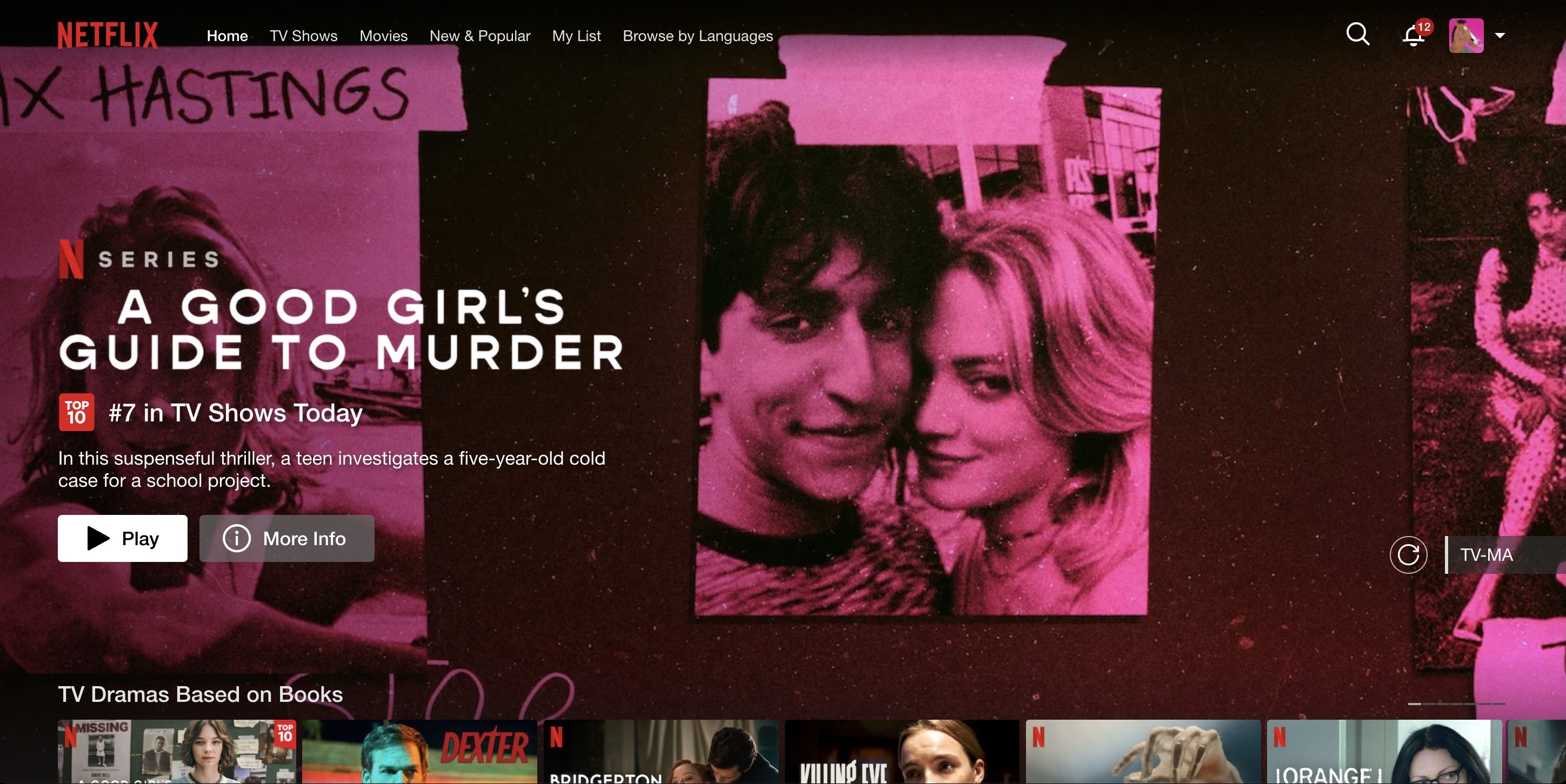Viewport: 1566px width, 784px height.
Task: Play A Good Girl's Guide to Murder
Action: click(122, 539)
